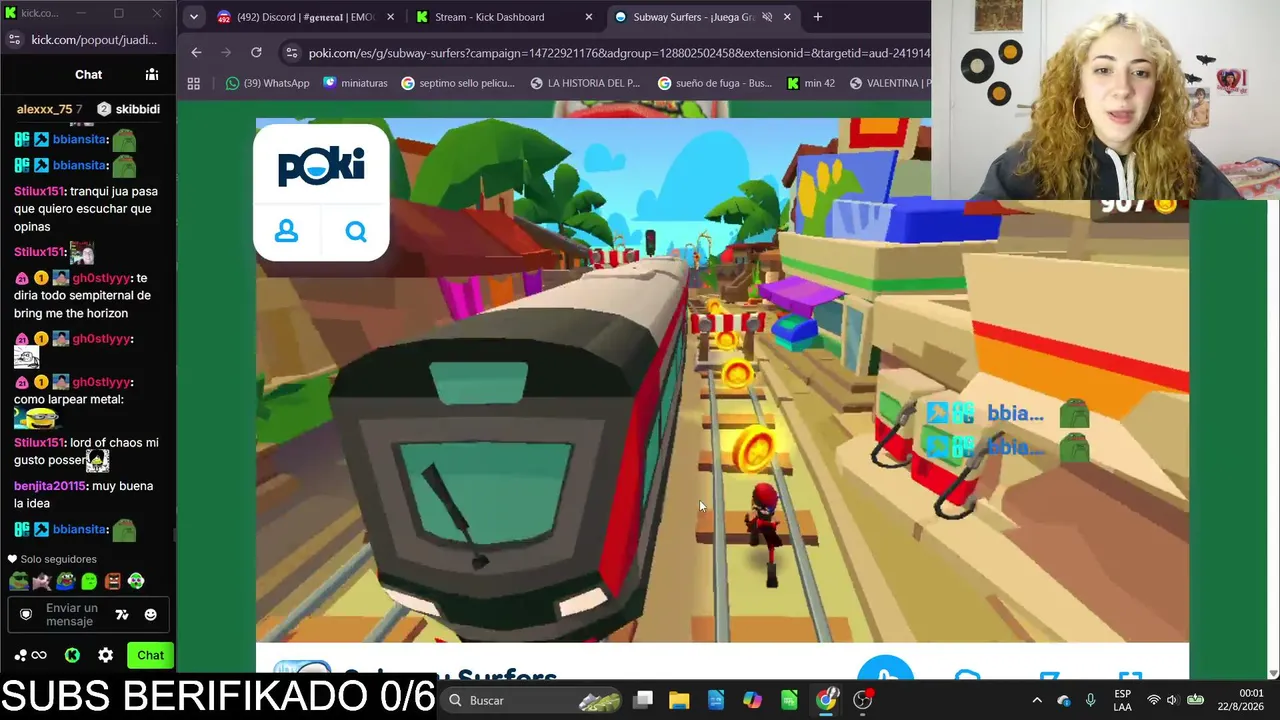The image size is (1280, 720).
Task: Switch to the Discord #general tab
Action: (x=305, y=17)
